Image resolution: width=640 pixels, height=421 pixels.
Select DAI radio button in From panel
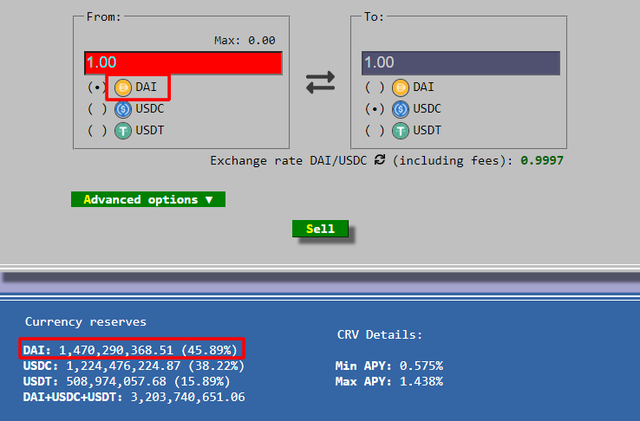(97, 87)
